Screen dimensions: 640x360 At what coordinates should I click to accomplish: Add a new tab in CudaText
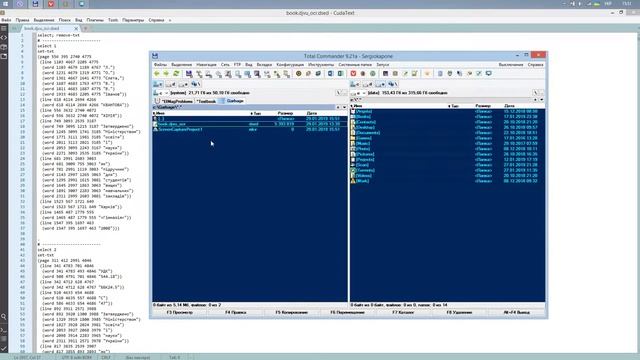[85, 29]
